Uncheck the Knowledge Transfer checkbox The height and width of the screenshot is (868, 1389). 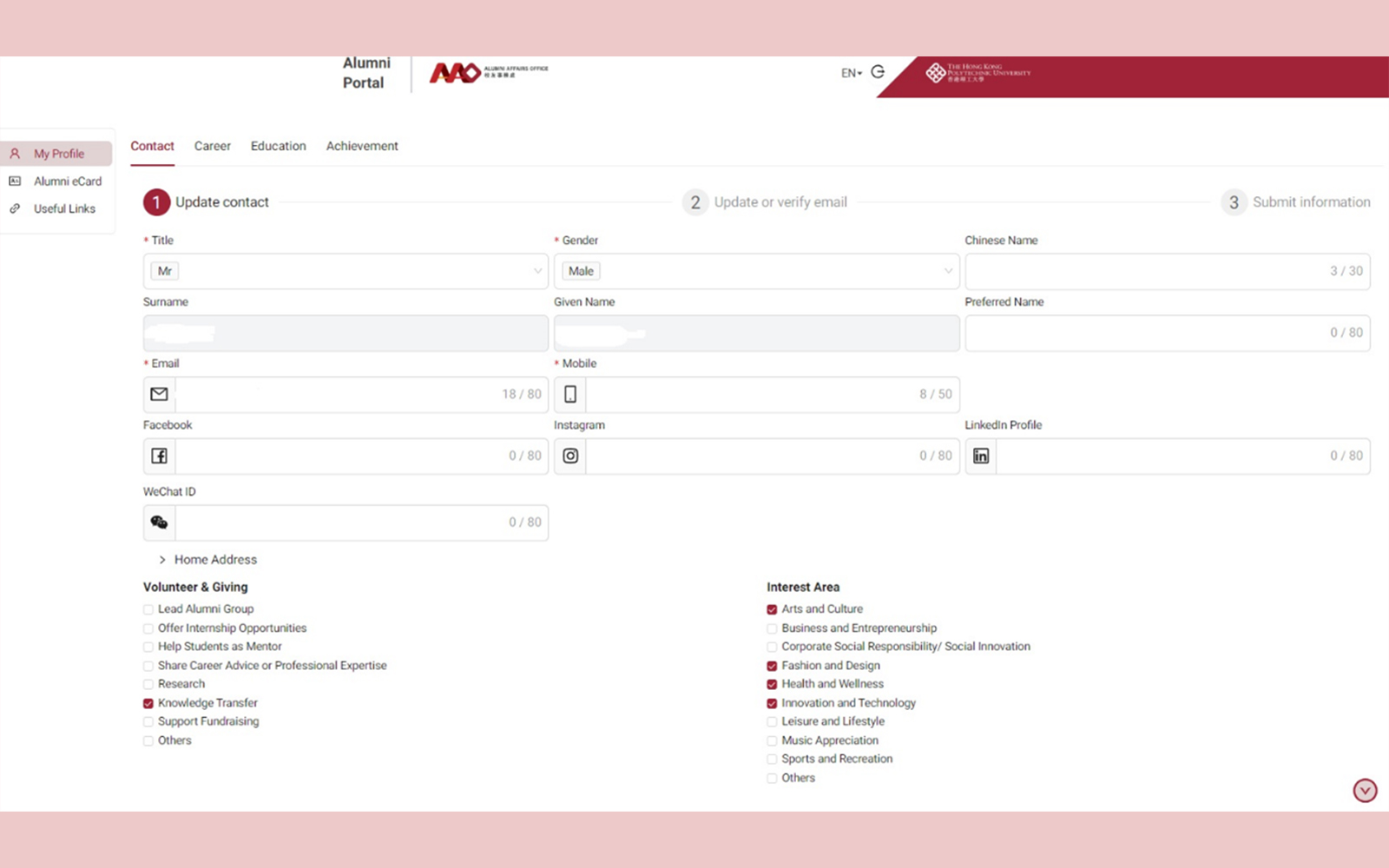point(148,703)
